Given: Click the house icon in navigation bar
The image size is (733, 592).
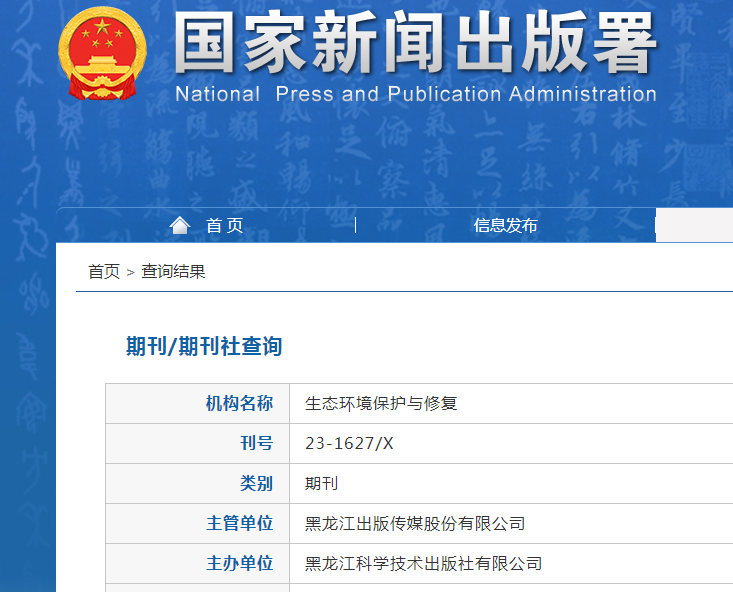Looking at the screenshot, I should (180, 225).
